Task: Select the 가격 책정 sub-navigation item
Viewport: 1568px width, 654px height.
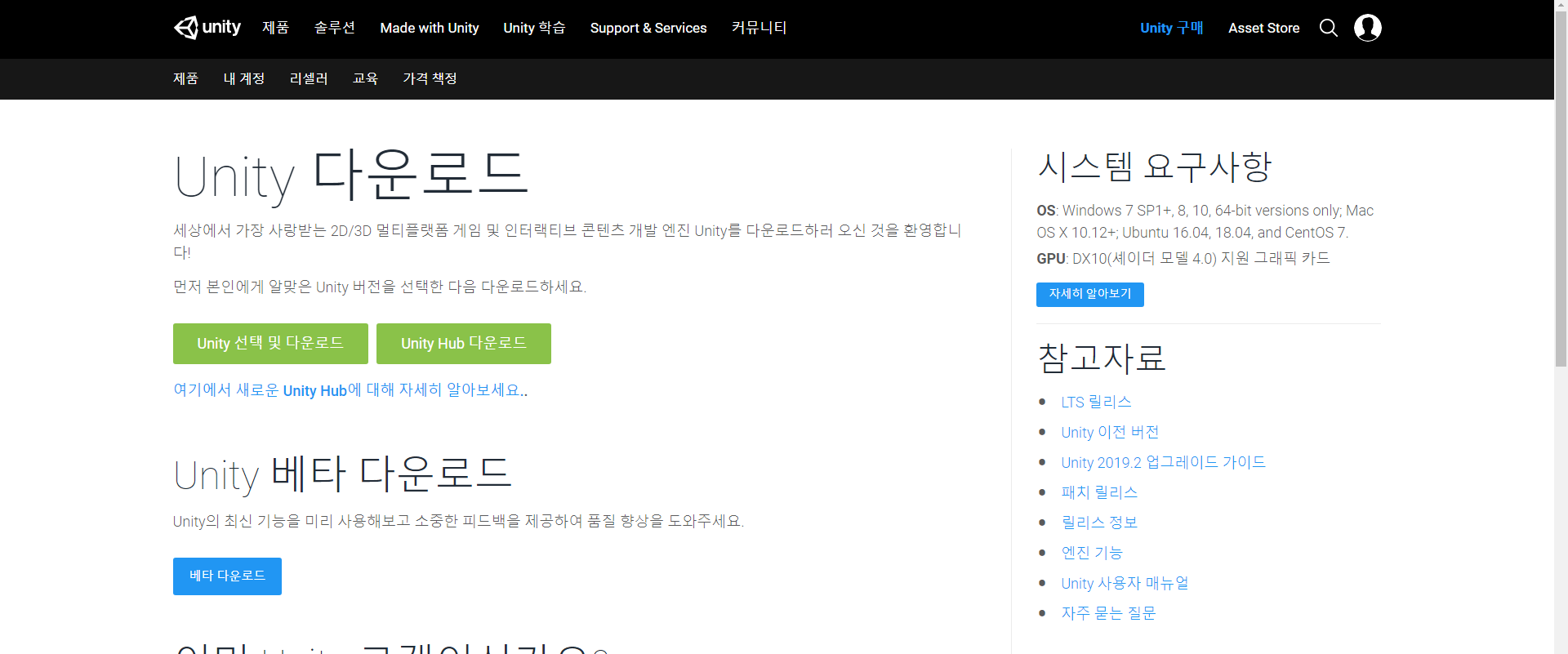Action: [x=430, y=78]
